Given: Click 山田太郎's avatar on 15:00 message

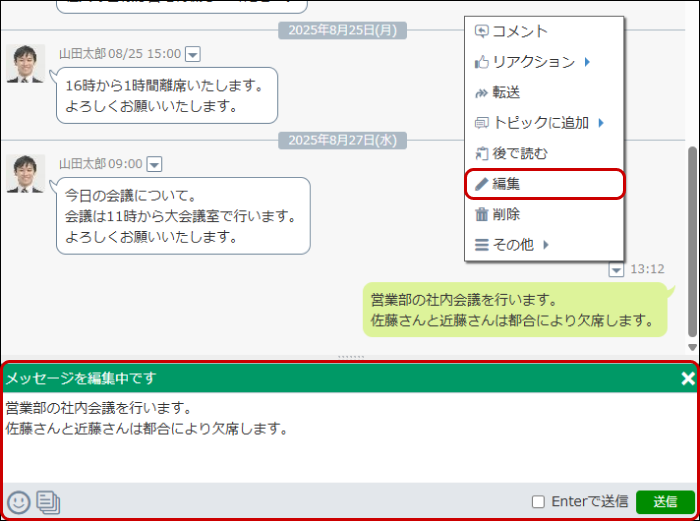Looking at the screenshot, I should point(25,64).
